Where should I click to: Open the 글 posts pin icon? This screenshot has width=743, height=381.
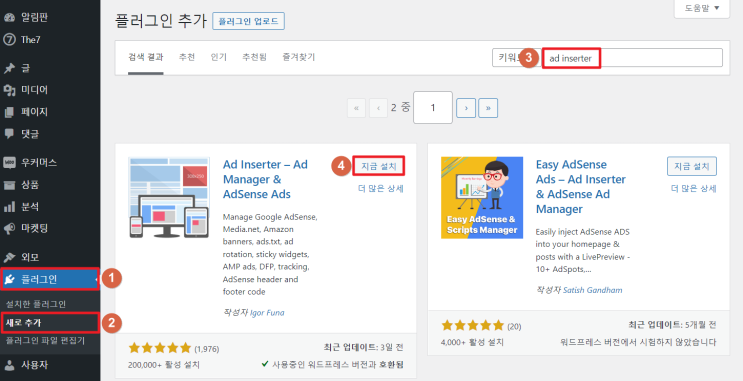coord(9,68)
